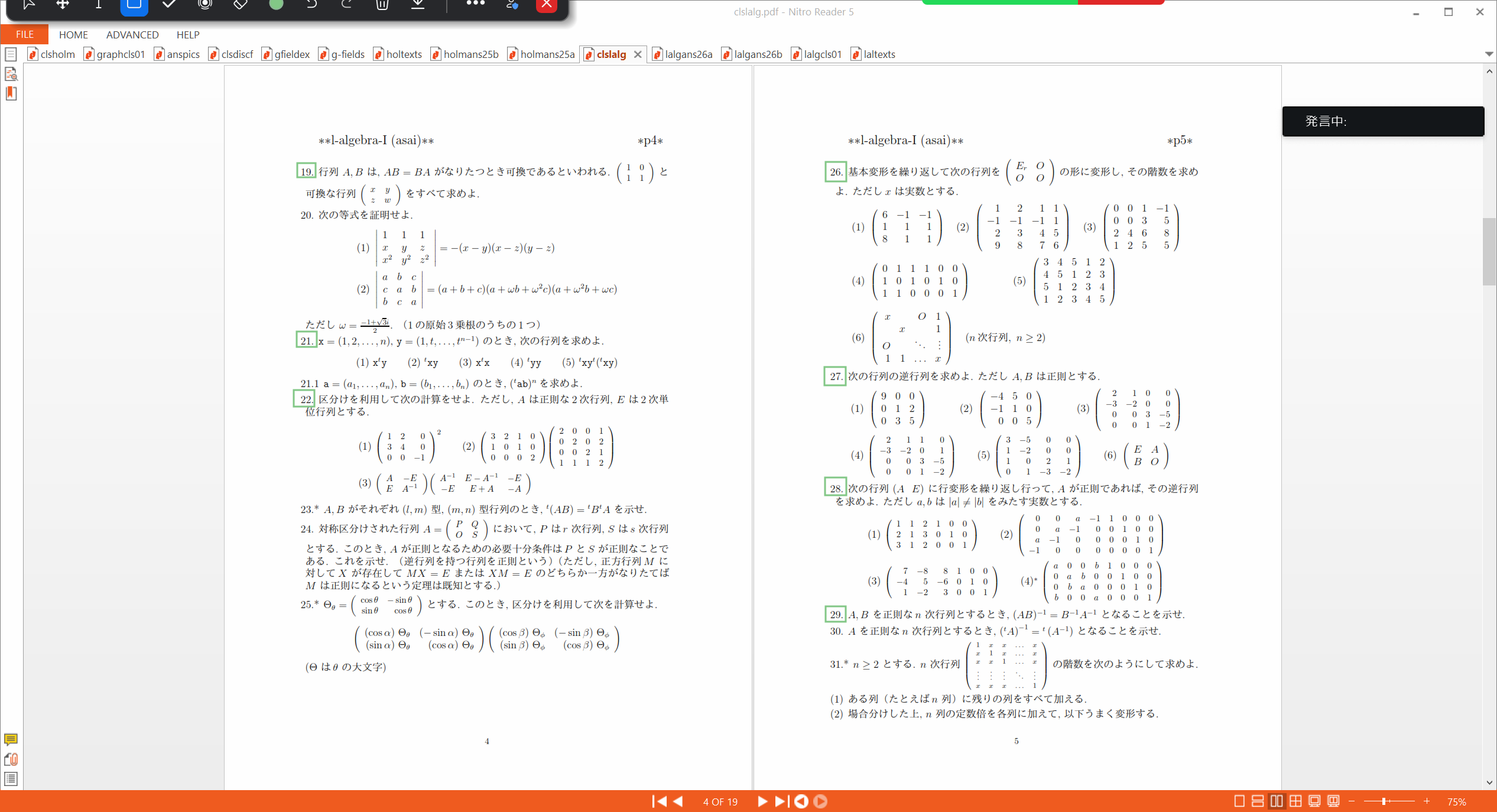This screenshot has height=812, width=1497.
Task: Switch to the clsdiscf document tab
Action: tap(231, 54)
